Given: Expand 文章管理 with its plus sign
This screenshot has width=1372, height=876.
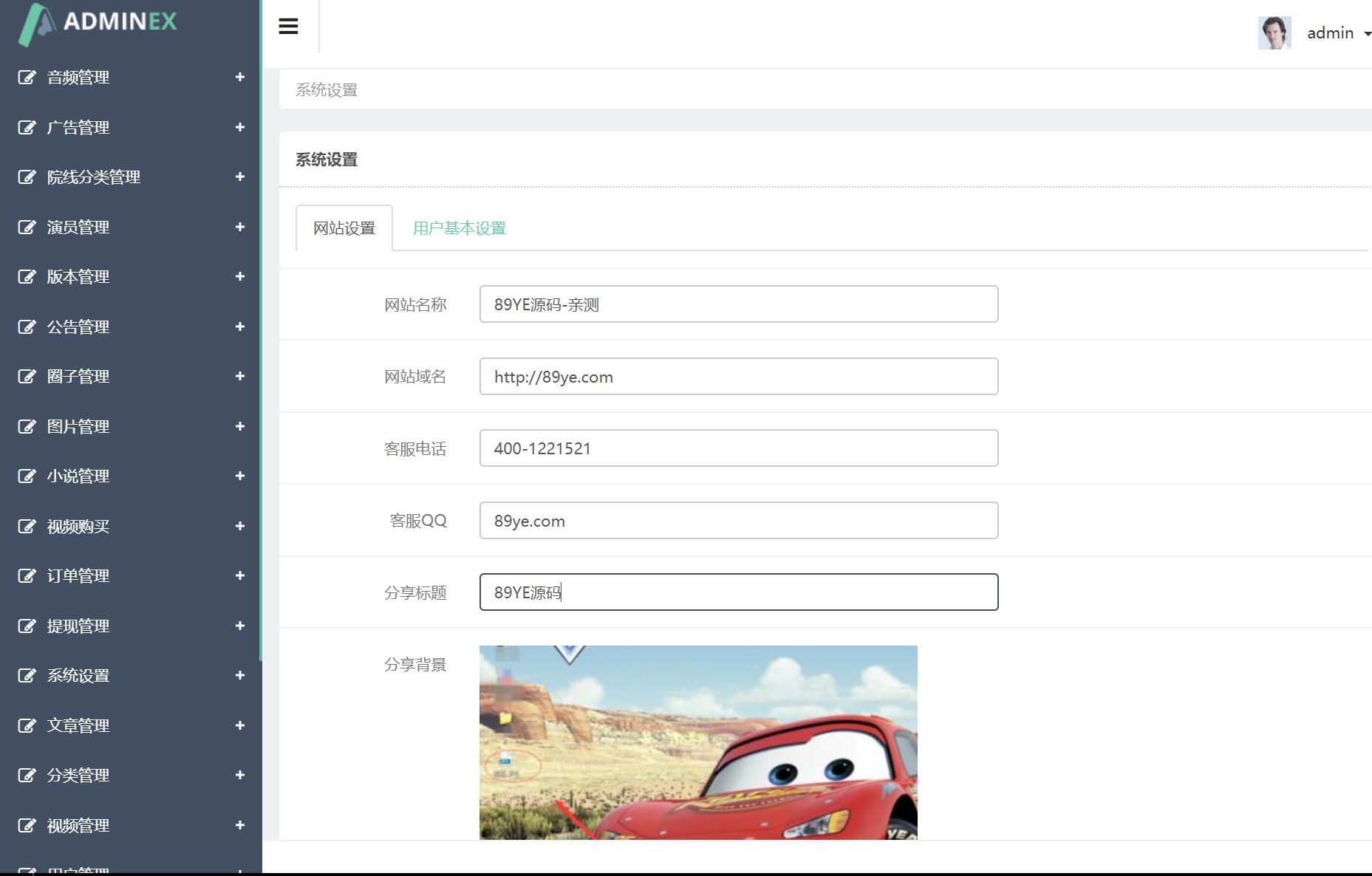Looking at the screenshot, I should [239, 725].
